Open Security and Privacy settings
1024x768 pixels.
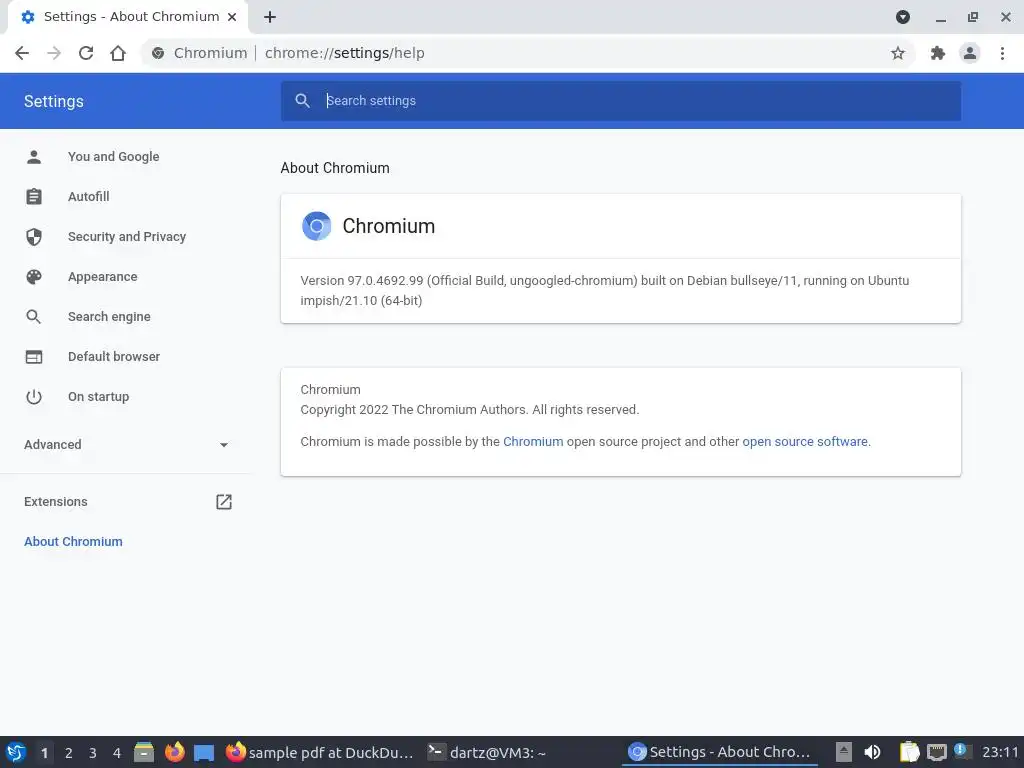(x=127, y=236)
